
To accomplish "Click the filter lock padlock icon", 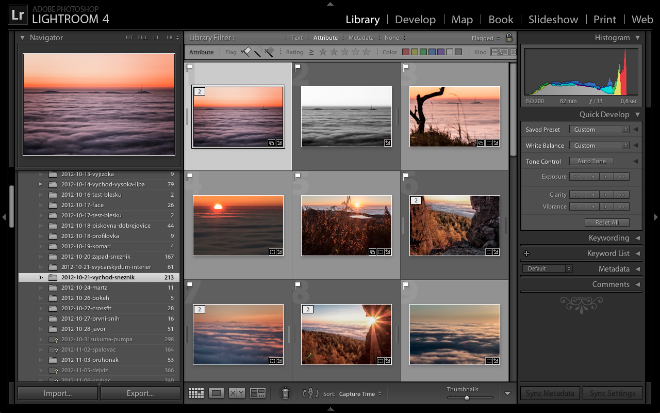I will click(508, 37).
